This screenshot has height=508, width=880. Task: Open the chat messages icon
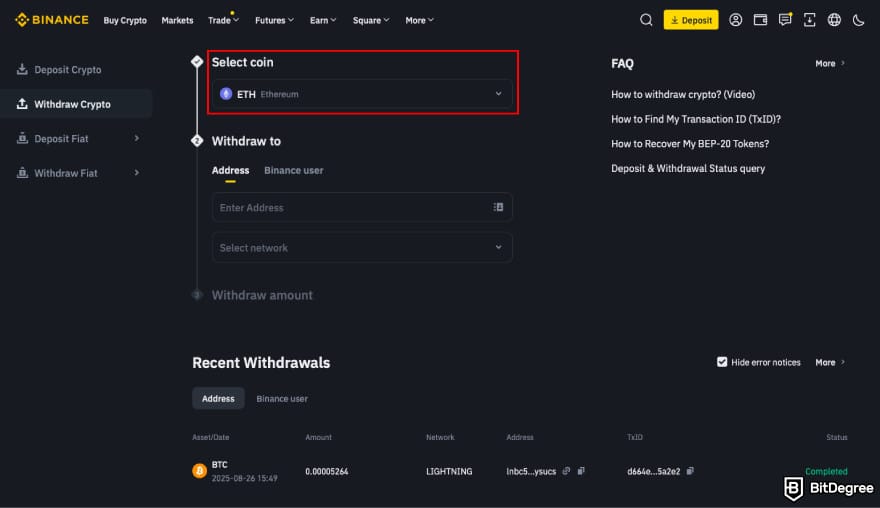pyautogui.click(x=785, y=20)
